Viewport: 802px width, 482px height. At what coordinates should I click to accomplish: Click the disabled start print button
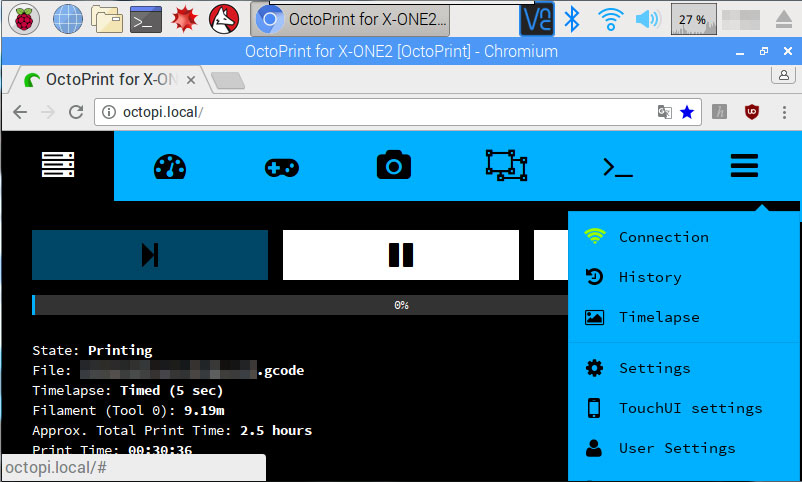(150, 255)
